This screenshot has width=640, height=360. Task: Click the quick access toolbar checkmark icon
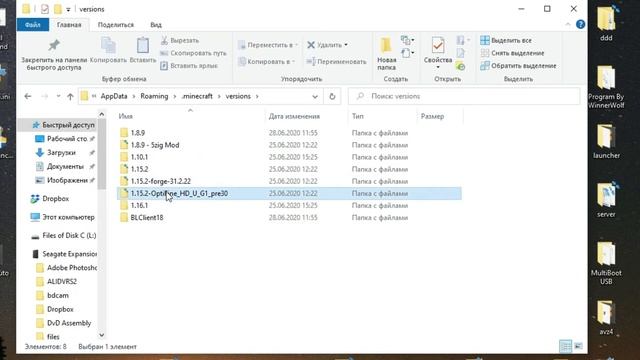44,9
